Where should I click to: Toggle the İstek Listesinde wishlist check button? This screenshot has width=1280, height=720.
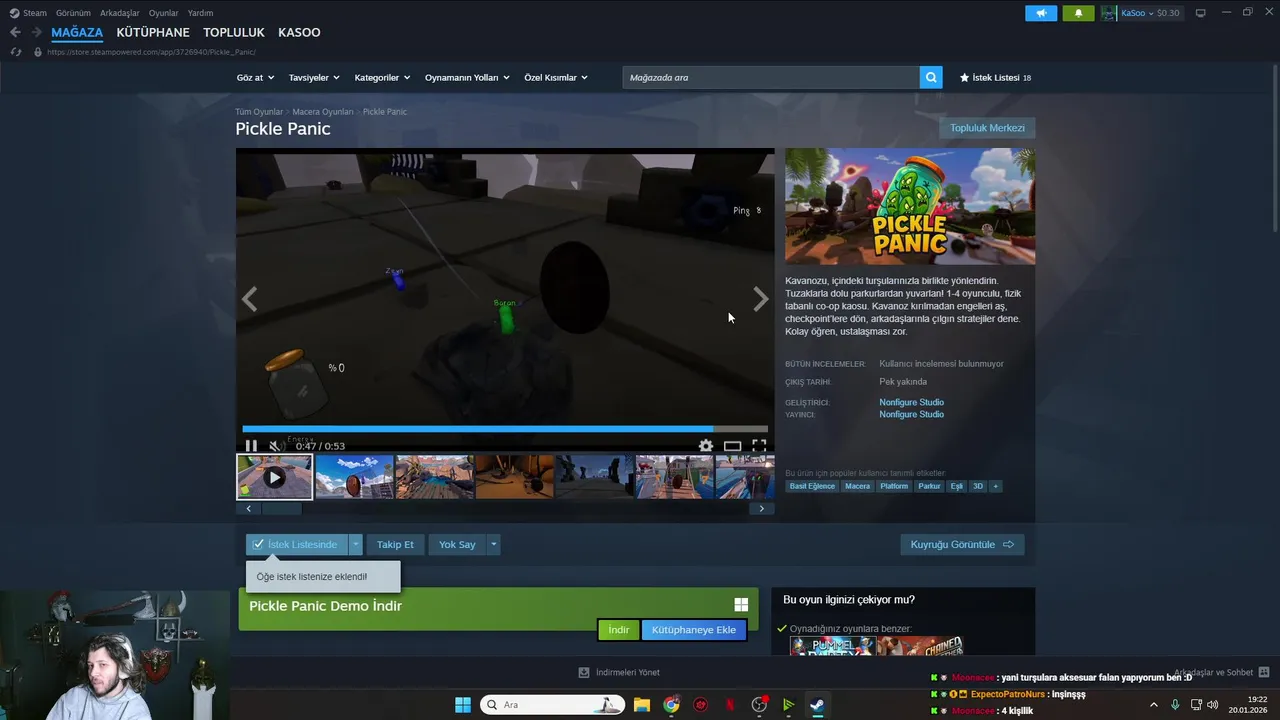[x=297, y=544]
